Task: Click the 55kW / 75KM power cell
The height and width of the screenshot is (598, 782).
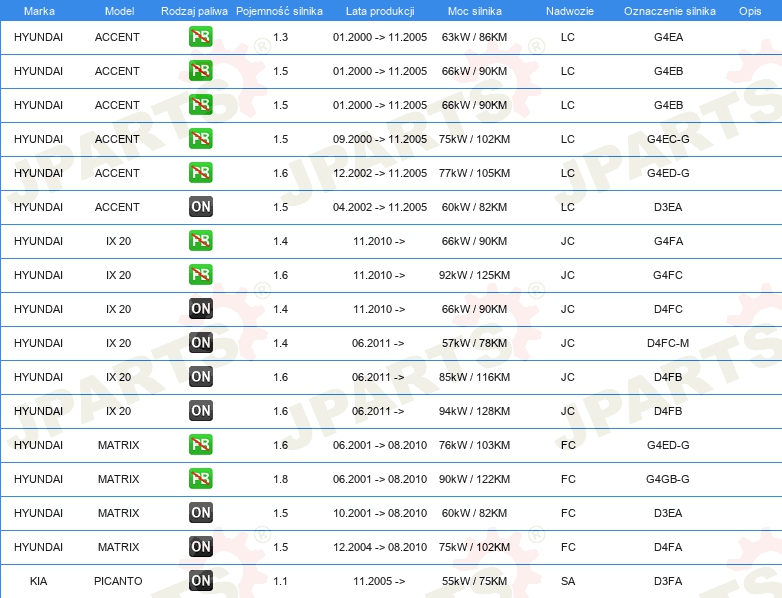Action: pos(474,581)
